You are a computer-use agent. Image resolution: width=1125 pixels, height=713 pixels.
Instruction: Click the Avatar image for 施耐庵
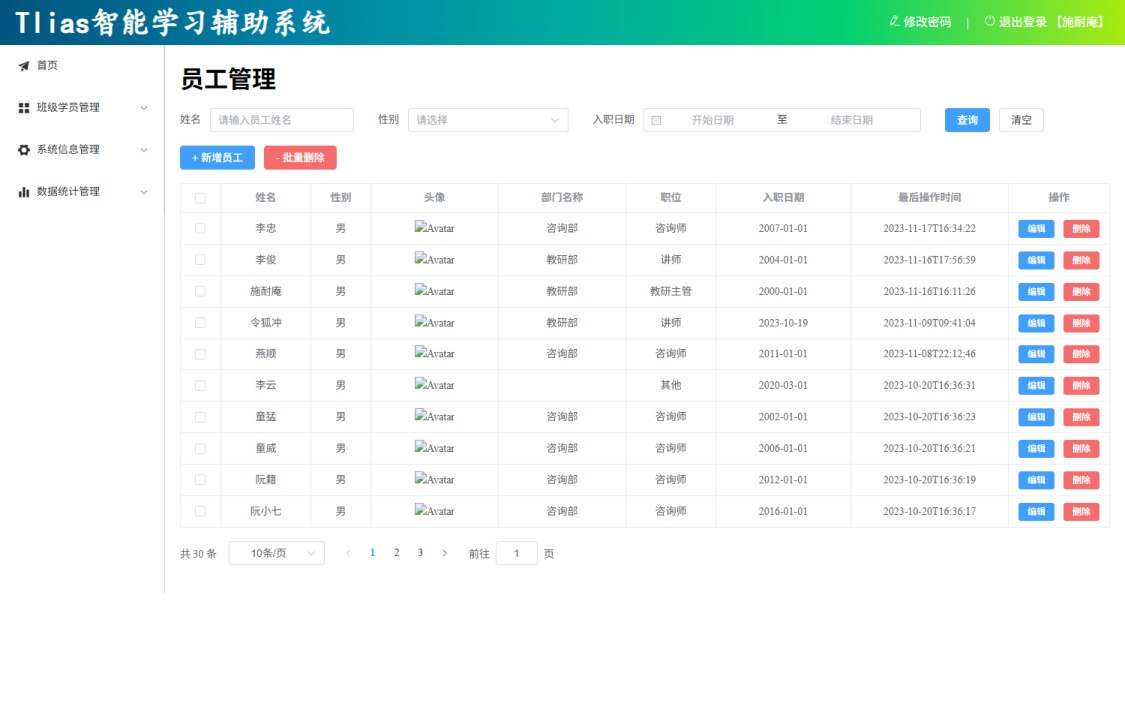point(434,291)
